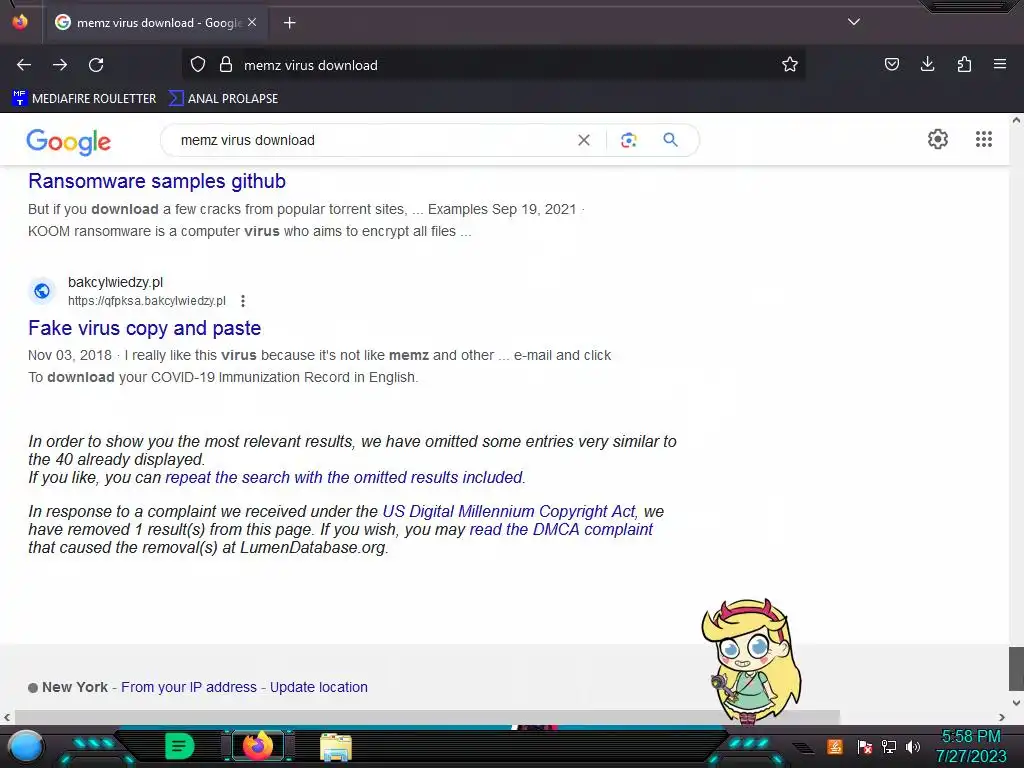Screen dimensions: 1024x768
Task: Open the Ransomware samples github result
Action: [x=157, y=181]
